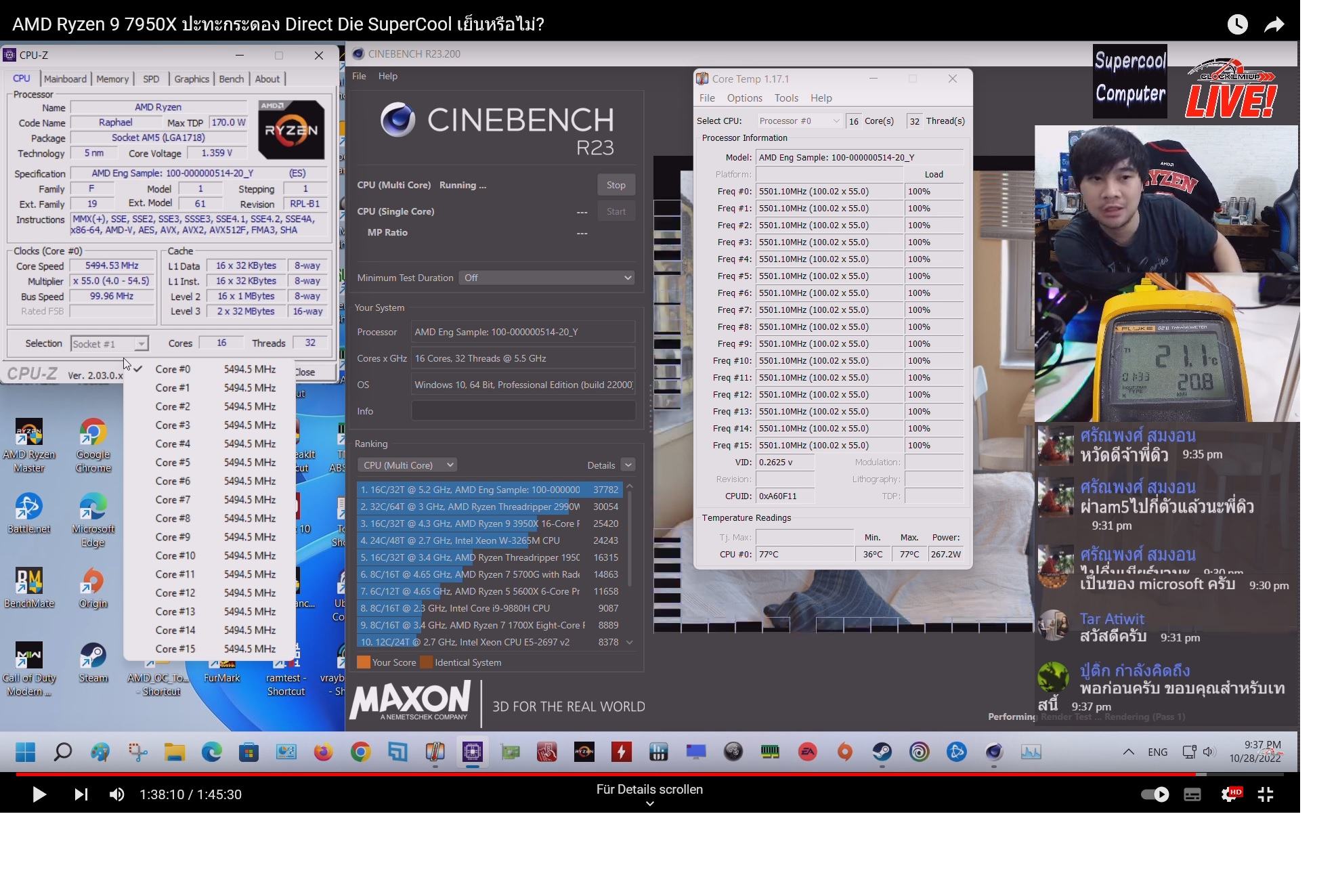Screen dimensions: 1336x896
Task: Show hidden system tray icons
Action: click(x=1128, y=752)
